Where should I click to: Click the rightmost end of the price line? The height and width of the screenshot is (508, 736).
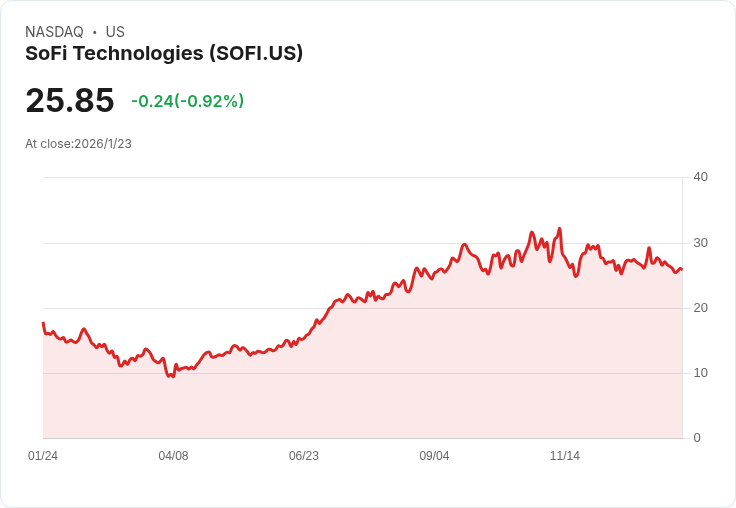pos(681,269)
